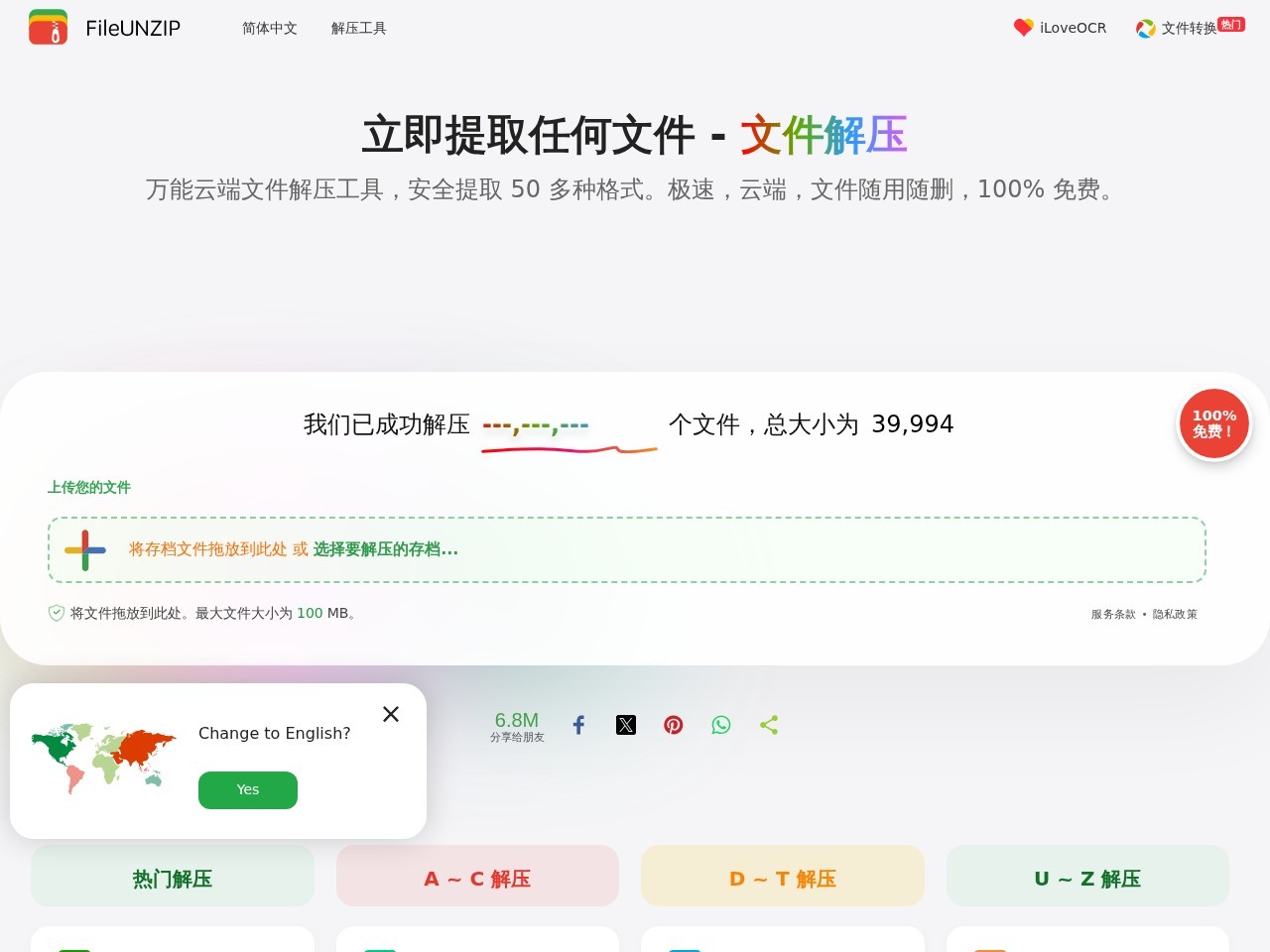Image resolution: width=1270 pixels, height=952 pixels.
Task: Share on Pinterest
Action: click(x=674, y=725)
